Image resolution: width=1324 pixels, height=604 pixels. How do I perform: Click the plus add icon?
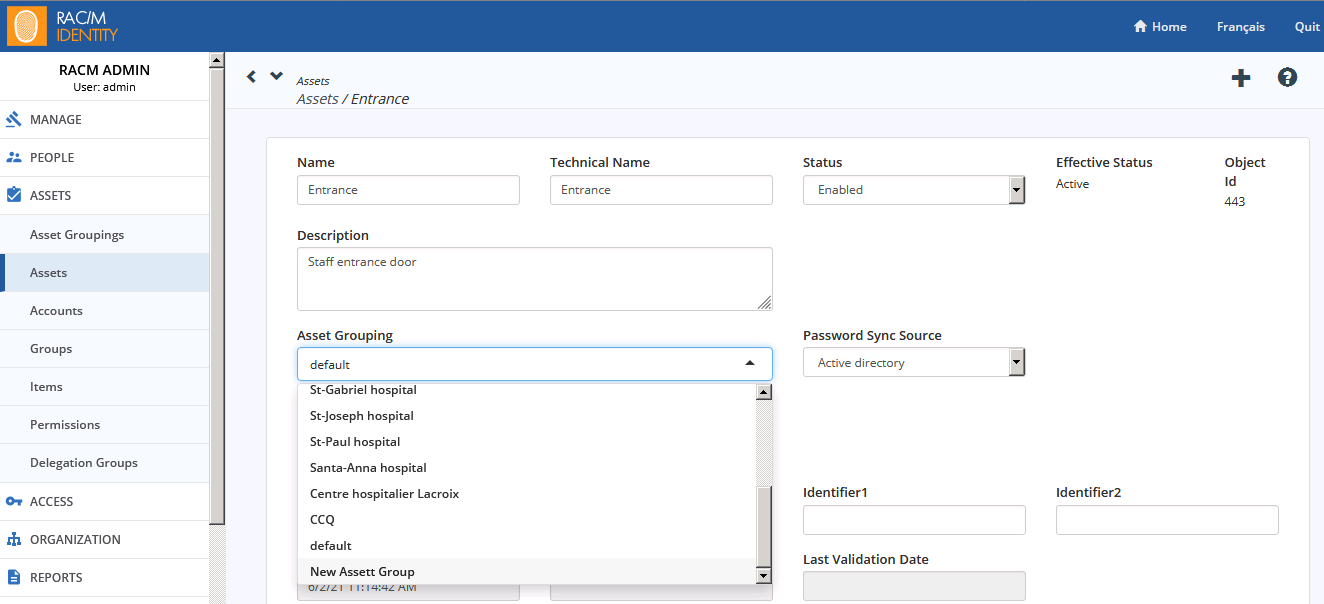[x=1241, y=78]
